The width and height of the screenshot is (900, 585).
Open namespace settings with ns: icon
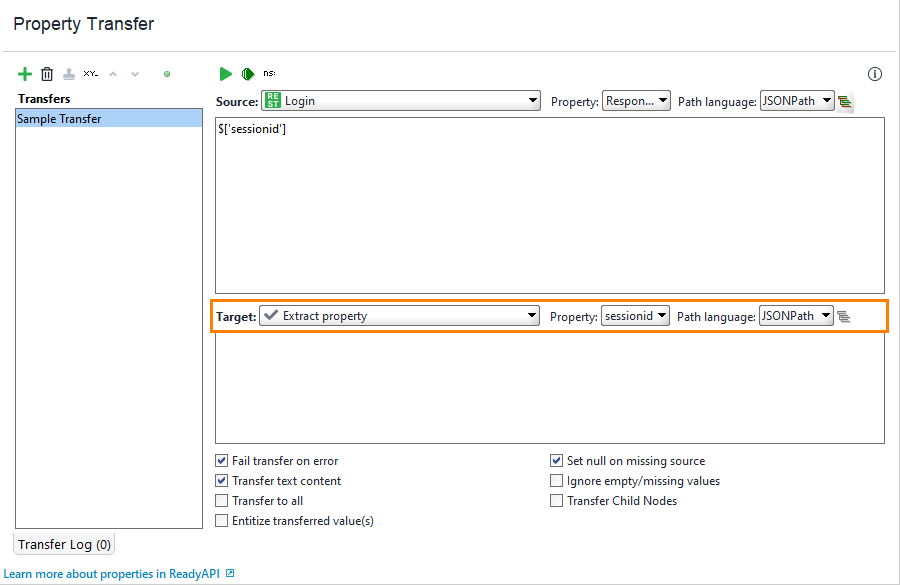coord(267,73)
